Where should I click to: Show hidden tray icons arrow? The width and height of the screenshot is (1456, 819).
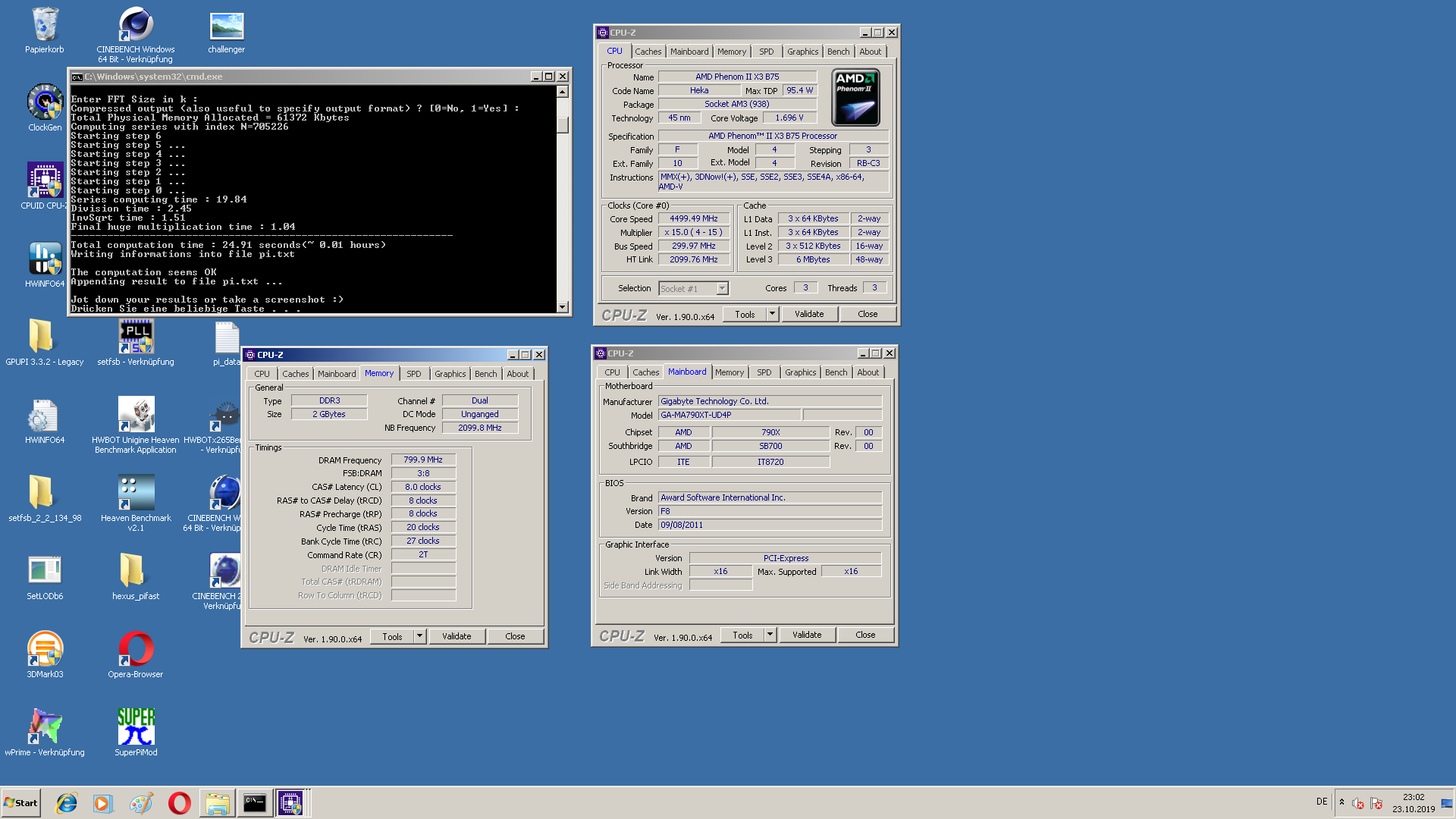tap(1341, 802)
